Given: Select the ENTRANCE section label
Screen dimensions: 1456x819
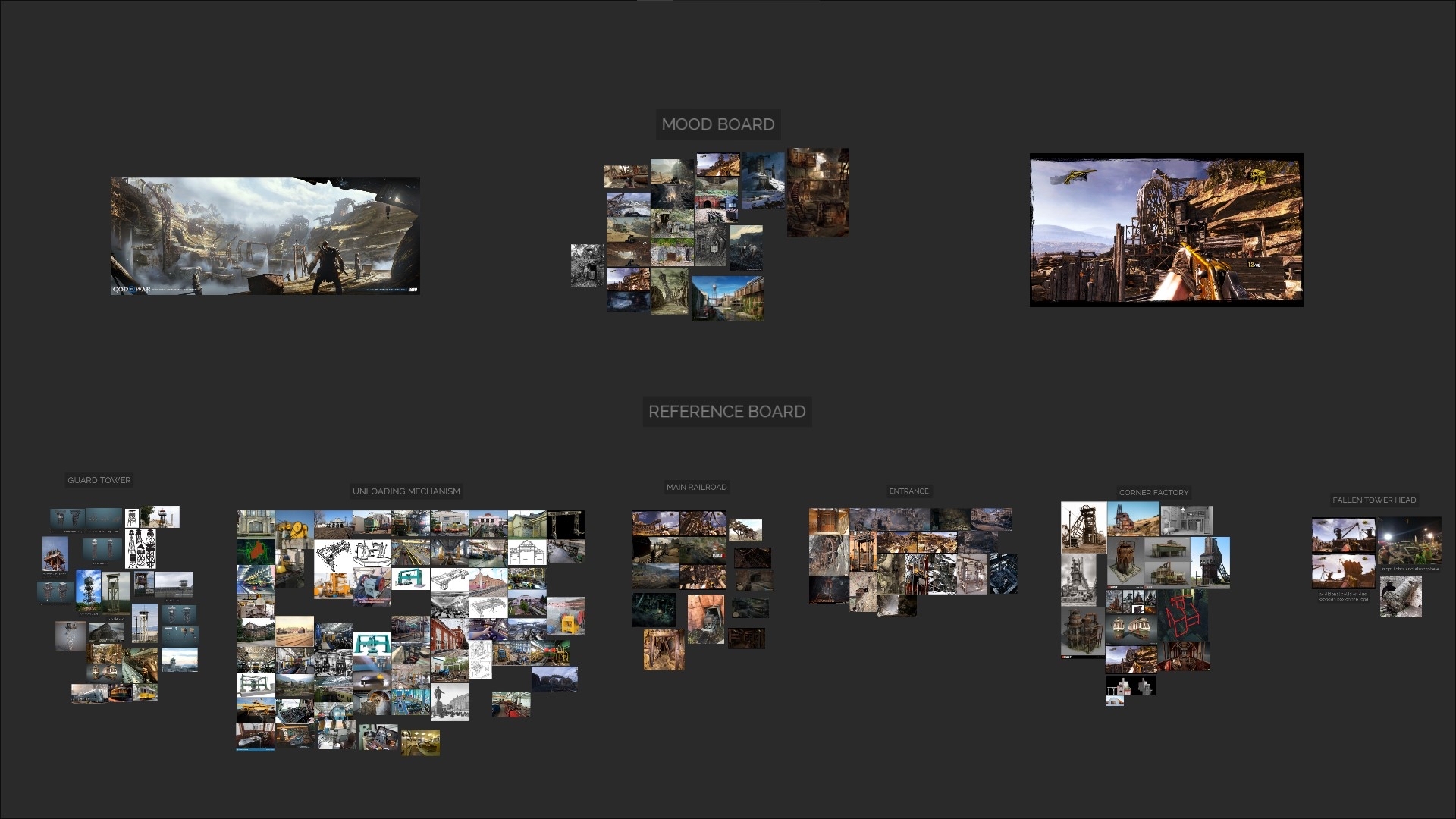Looking at the screenshot, I should [x=908, y=491].
